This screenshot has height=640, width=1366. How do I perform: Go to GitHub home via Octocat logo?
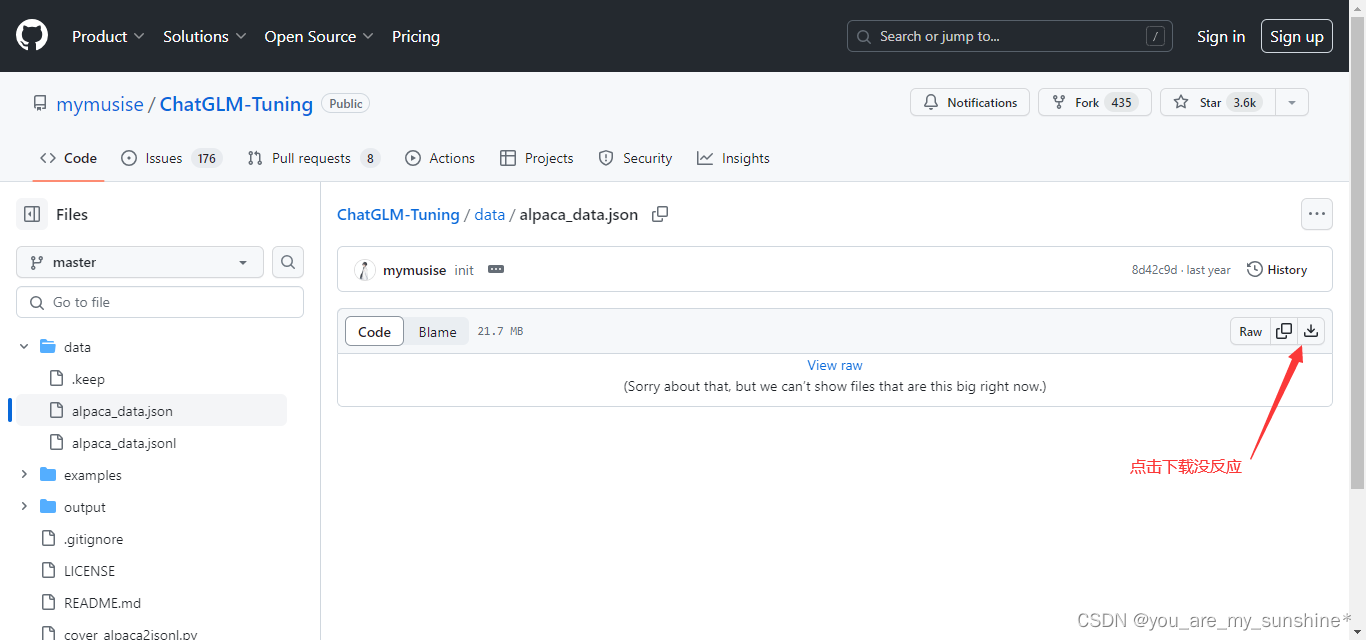32,36
